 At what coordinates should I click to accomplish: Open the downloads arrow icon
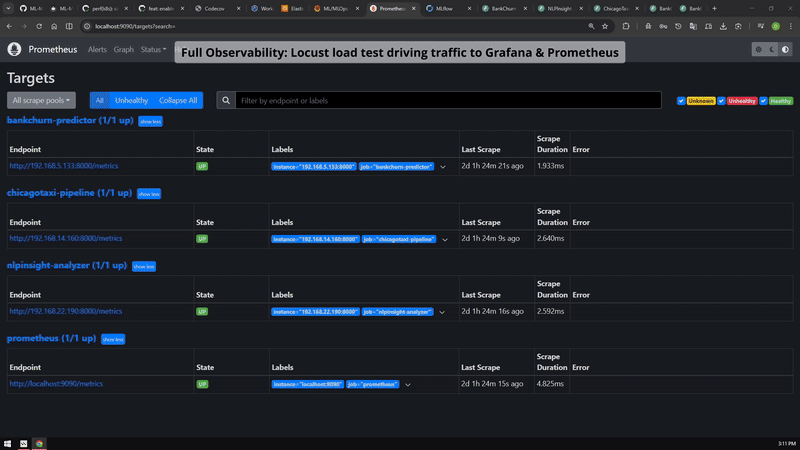click(x=723, y=26)
